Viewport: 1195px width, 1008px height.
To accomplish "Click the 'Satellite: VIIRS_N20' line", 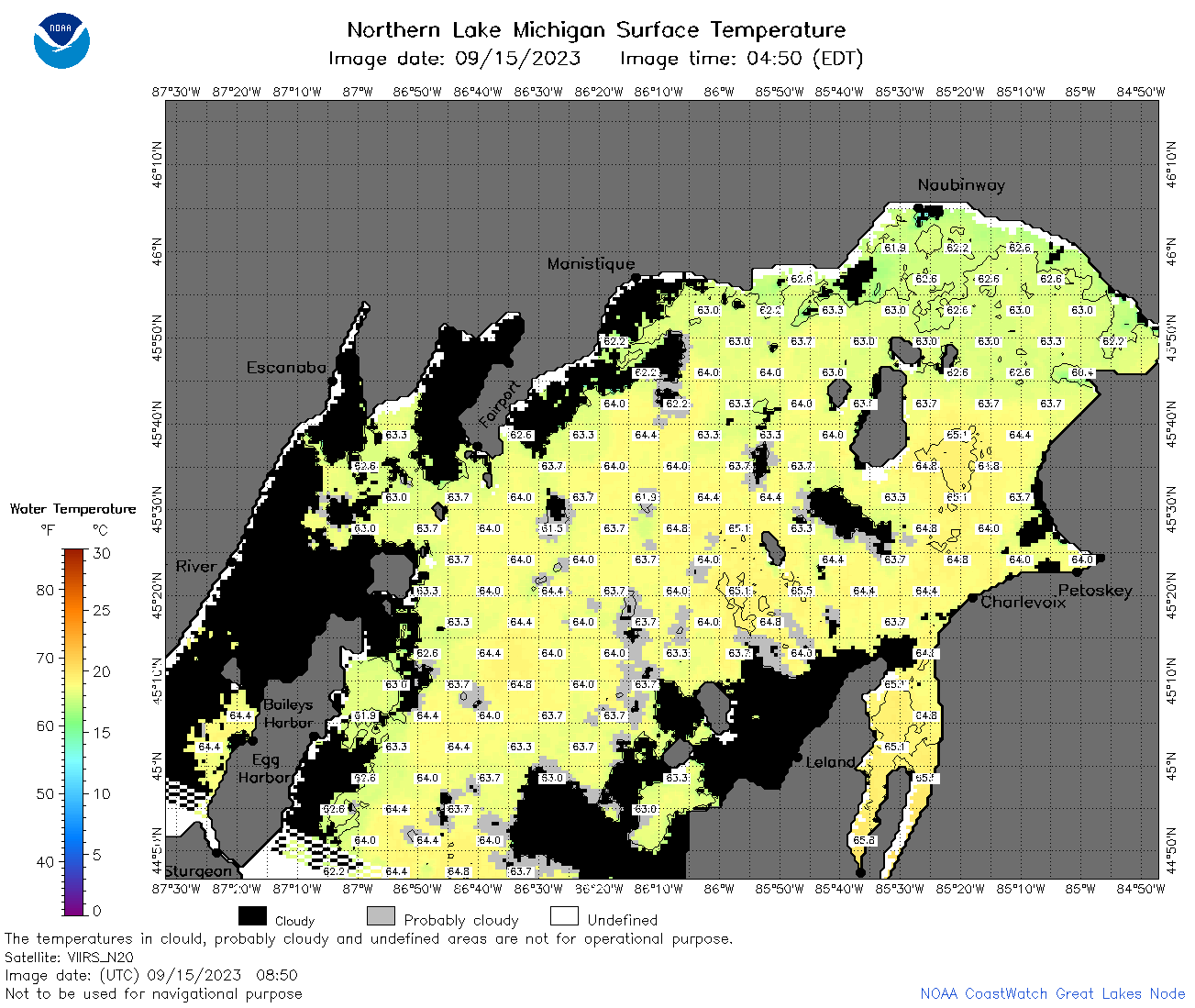I will [x=69, y=958].
